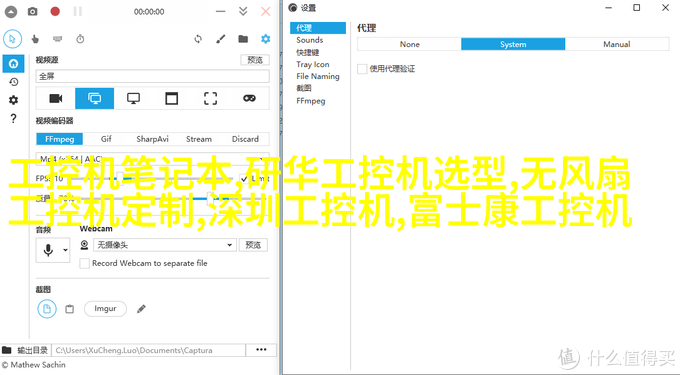Open the paint brush overlay icon

click(x=221, y=39)
